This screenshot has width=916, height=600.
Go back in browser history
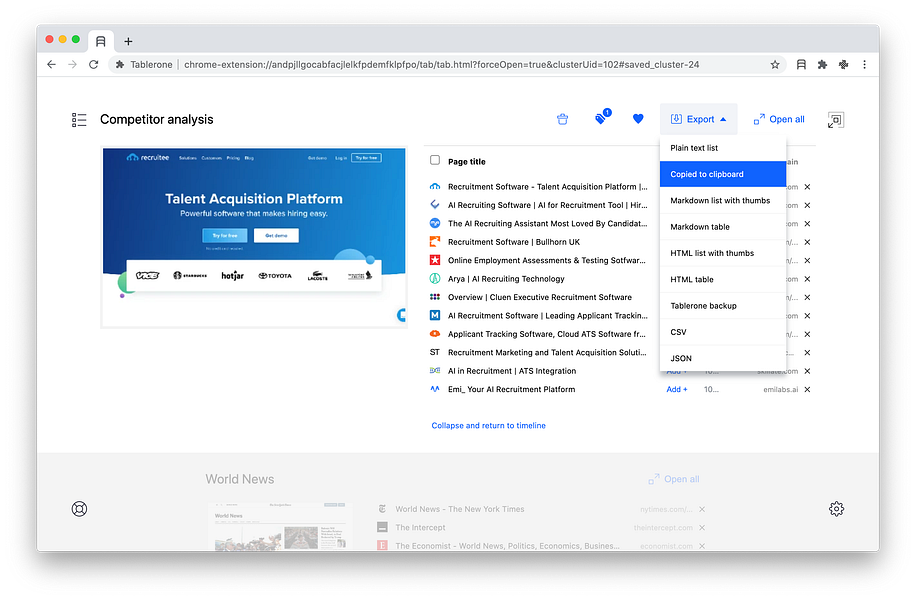(x=51, y=64)
